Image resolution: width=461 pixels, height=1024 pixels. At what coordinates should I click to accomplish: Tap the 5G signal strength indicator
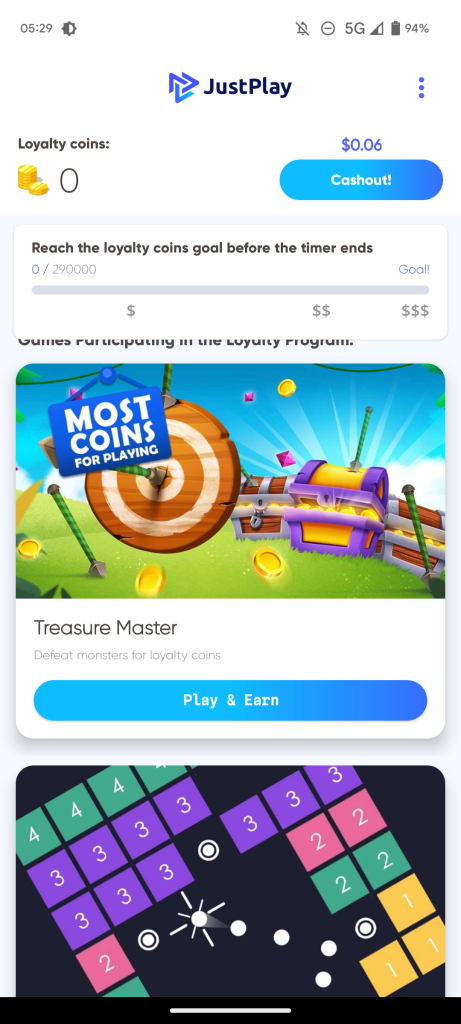point(364,28)
